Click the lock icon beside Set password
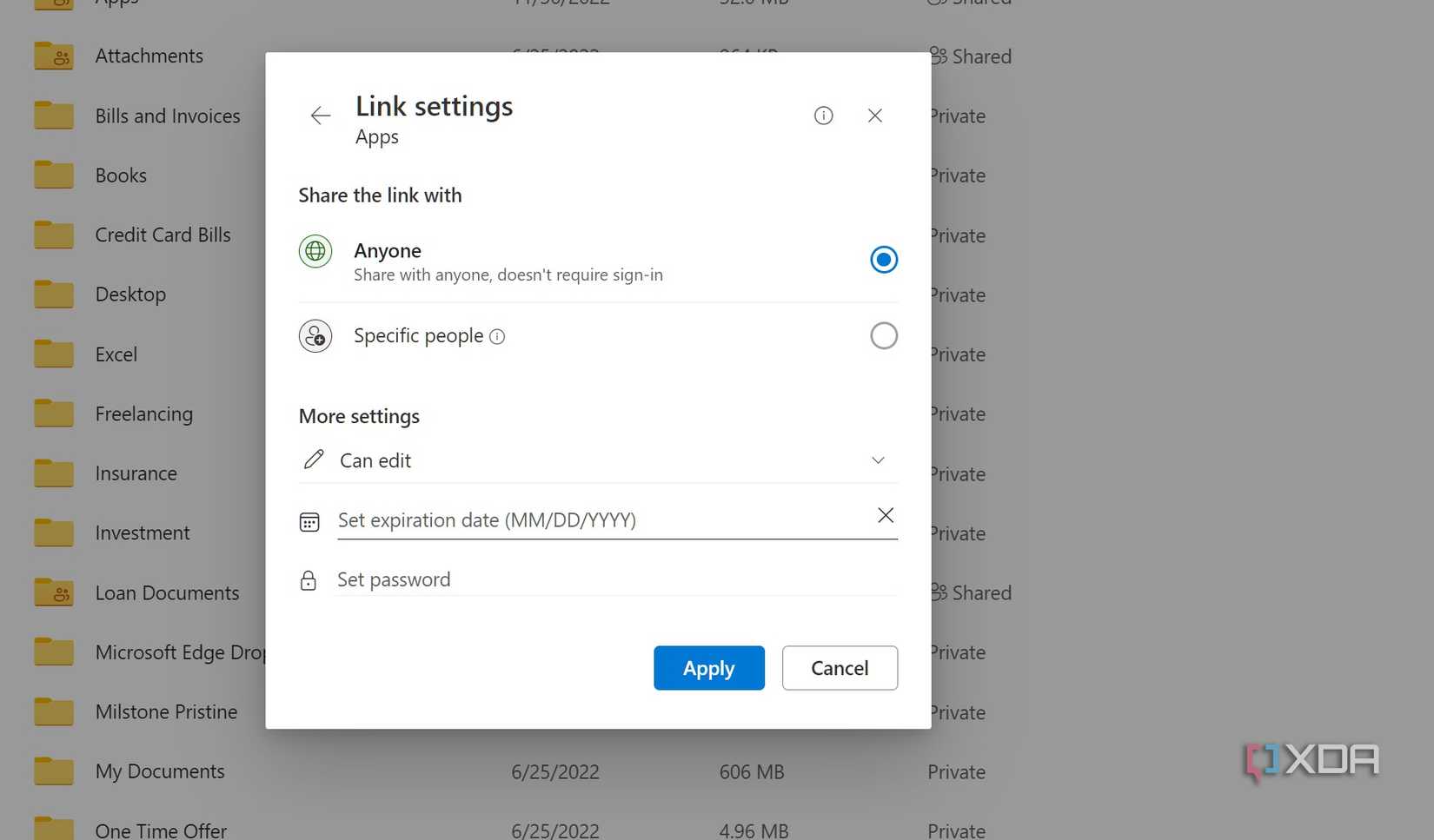The width and height of the screenshot is (1434, 840). point(308,579)
